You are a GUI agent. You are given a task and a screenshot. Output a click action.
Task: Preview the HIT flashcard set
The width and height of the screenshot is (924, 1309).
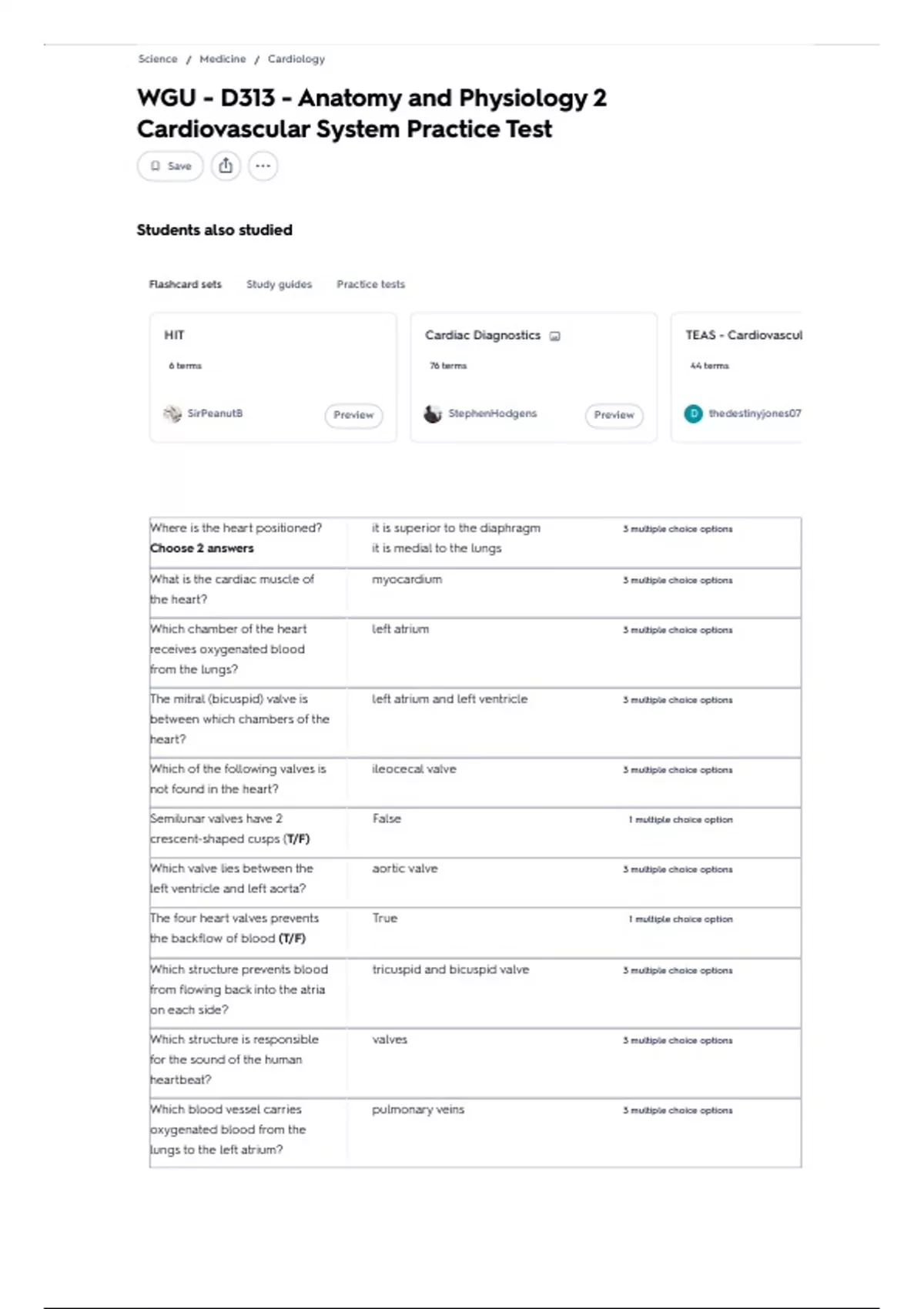coord(353,415)
